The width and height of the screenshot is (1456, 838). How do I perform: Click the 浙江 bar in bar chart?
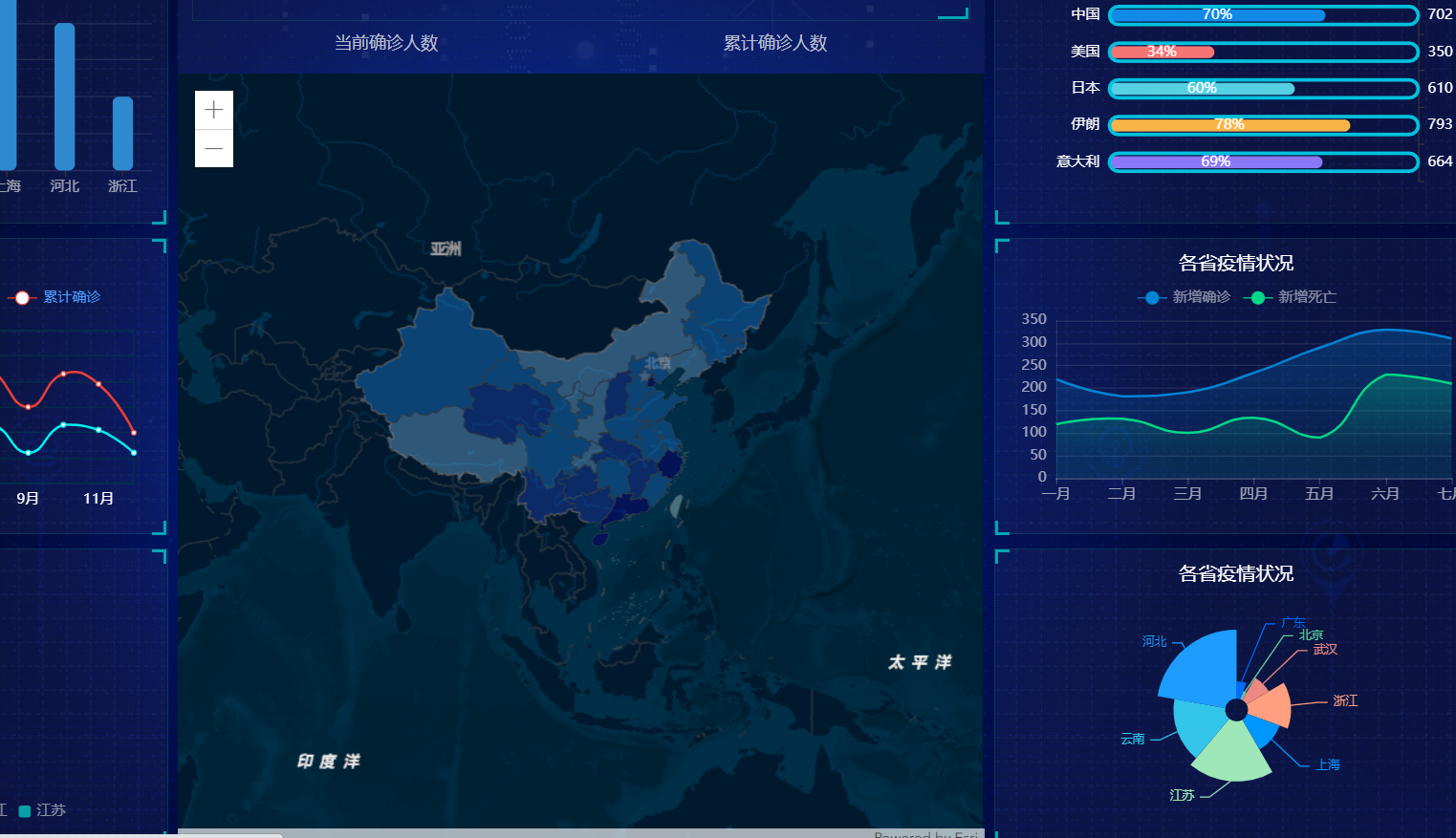[x=122, y=134]
